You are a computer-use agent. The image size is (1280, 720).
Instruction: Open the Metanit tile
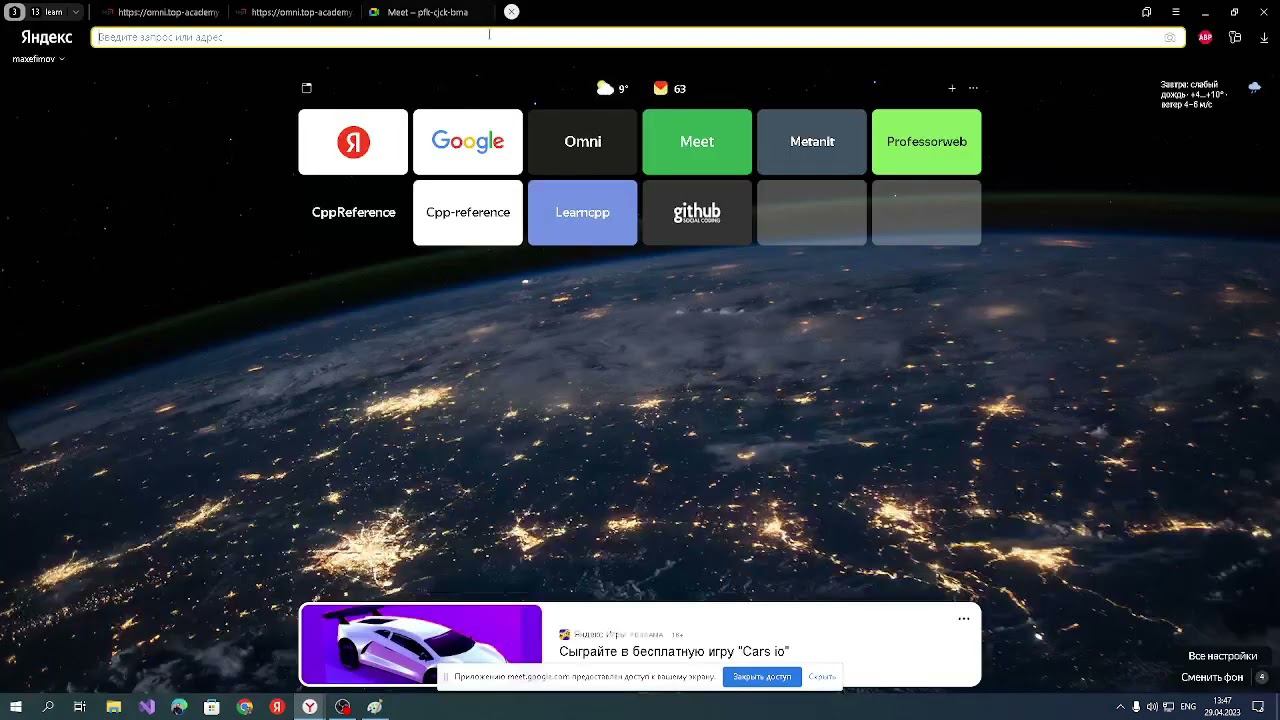click(x=812, y=142)
